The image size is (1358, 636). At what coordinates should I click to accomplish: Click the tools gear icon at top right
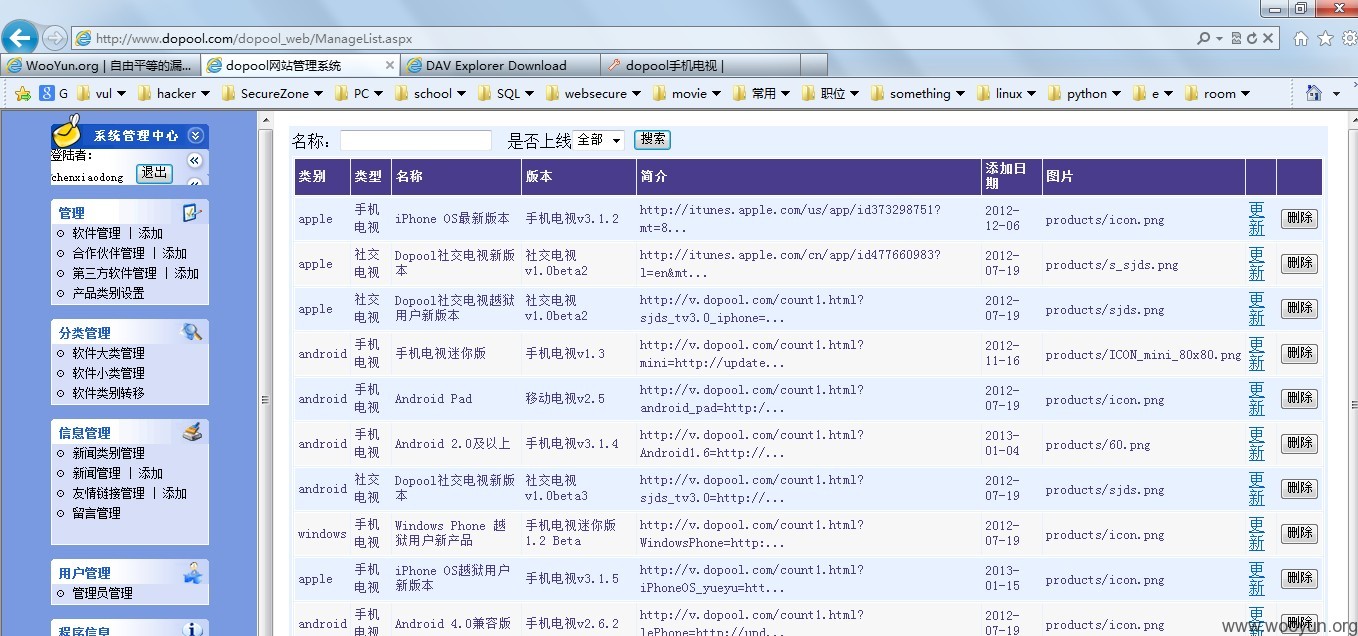[x=1349, y=38]
